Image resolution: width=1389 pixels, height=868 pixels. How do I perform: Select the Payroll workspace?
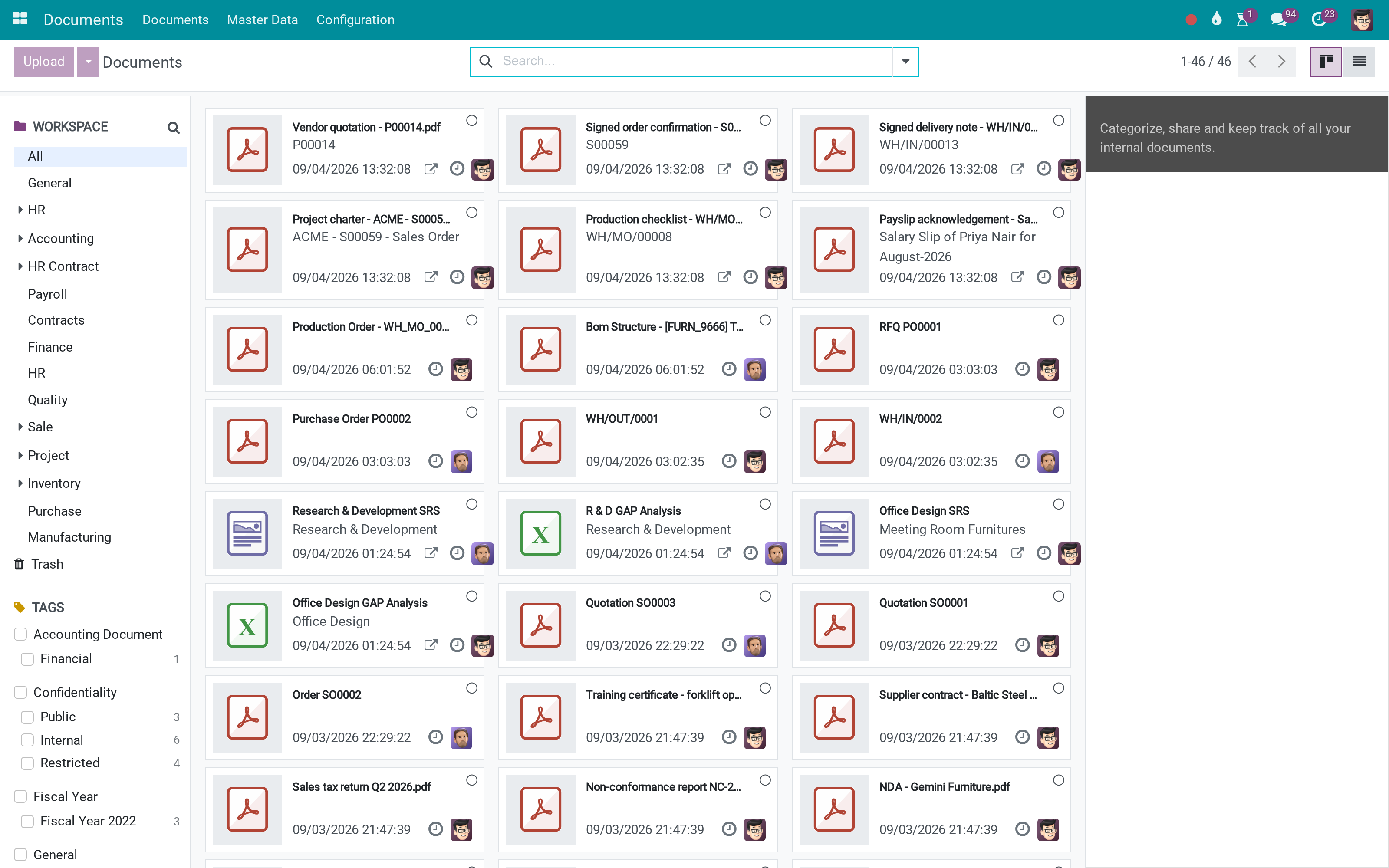point(47,294)
